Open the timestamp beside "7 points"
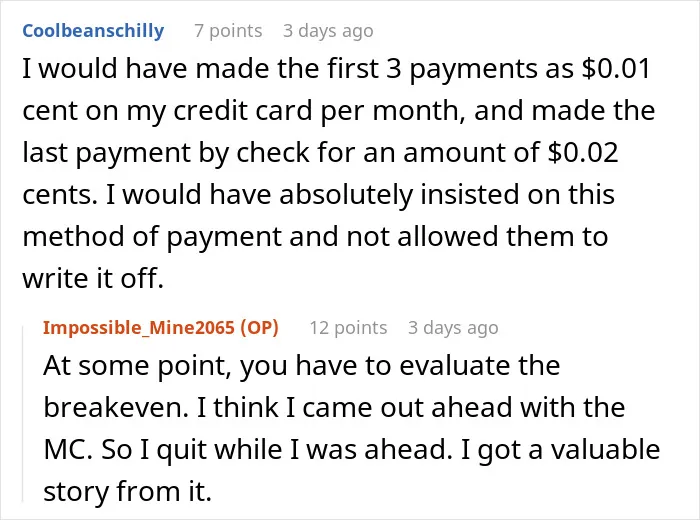This screenshot has width=700, height=520. click(x=328, y=31)
